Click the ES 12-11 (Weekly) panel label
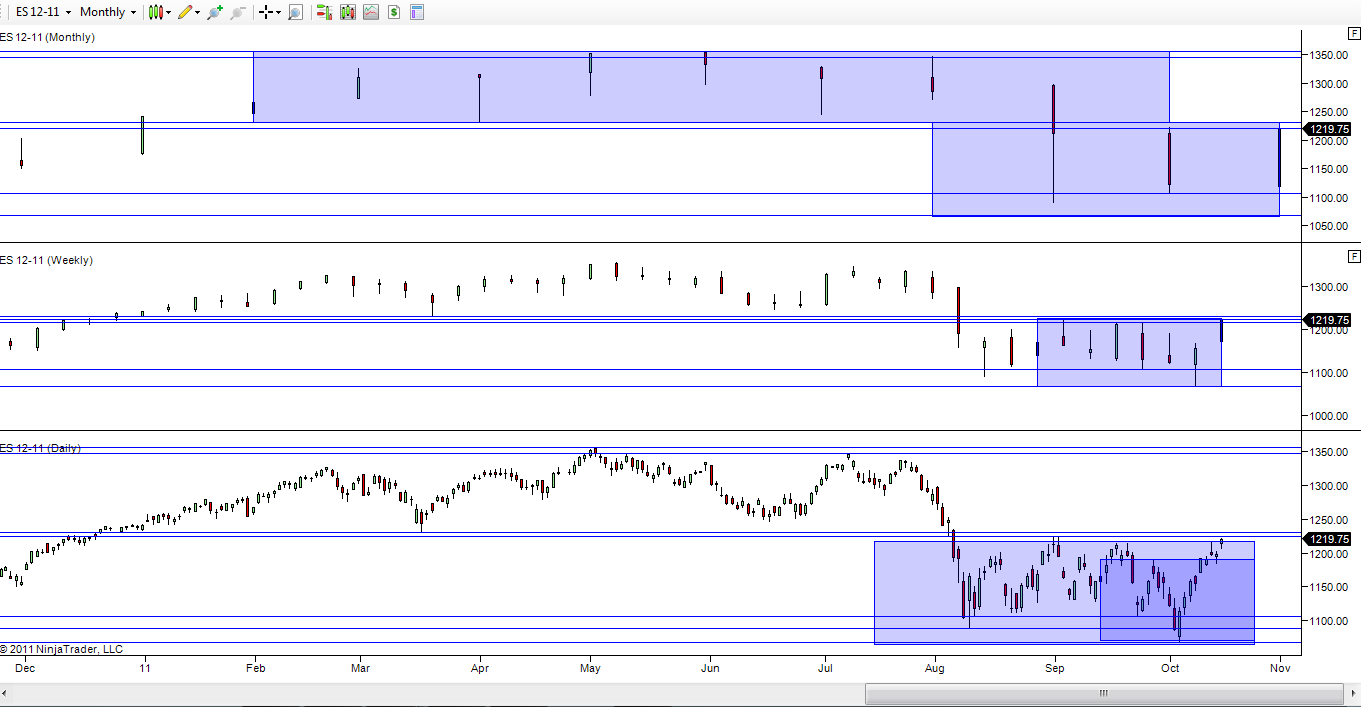The image size is (1361, 707). pos(46,260)
